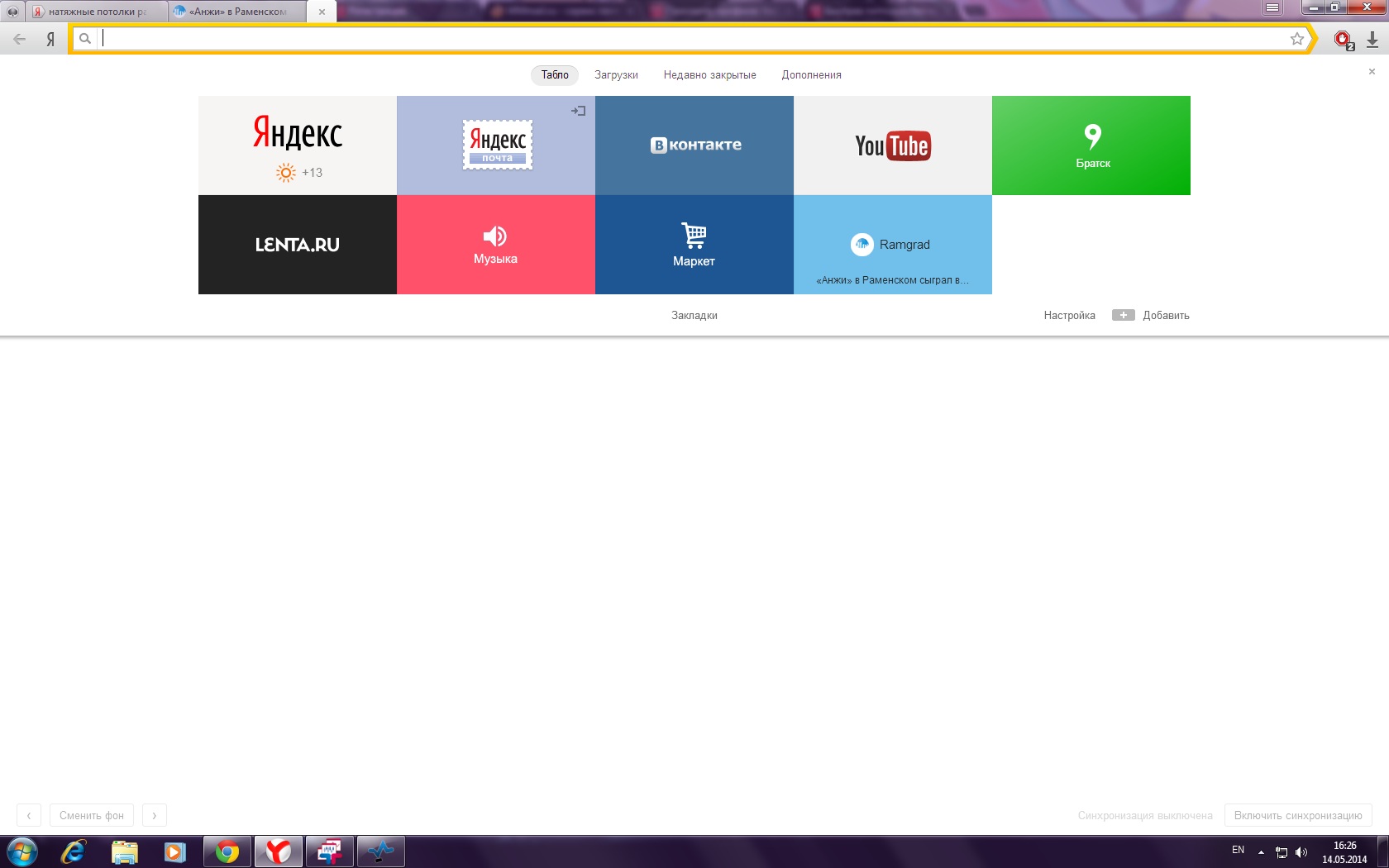Click the tab-bar icon left of first tab
Screen dimensions: 1389x868
12,12
